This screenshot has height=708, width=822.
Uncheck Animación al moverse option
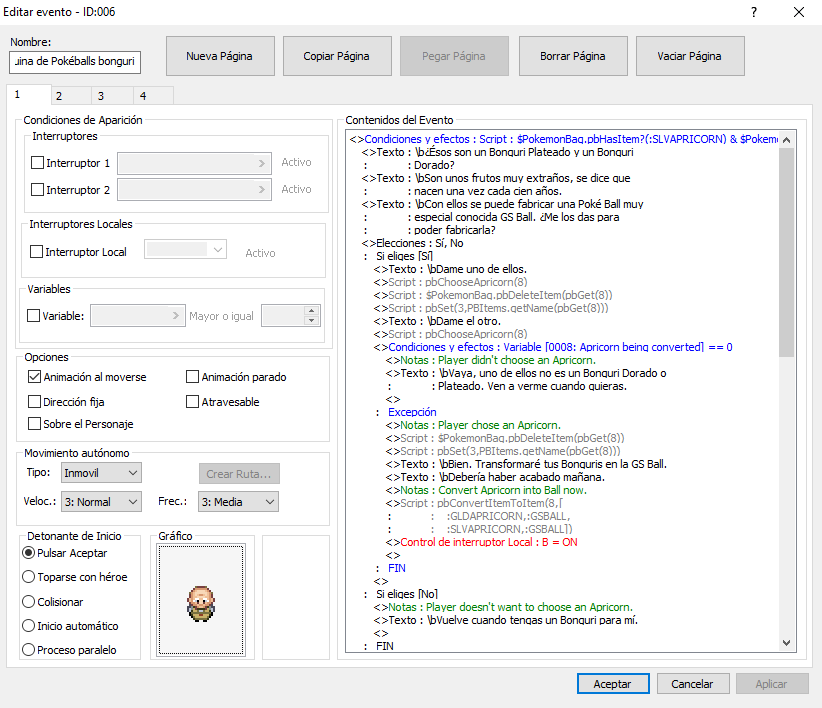[36, 377]
